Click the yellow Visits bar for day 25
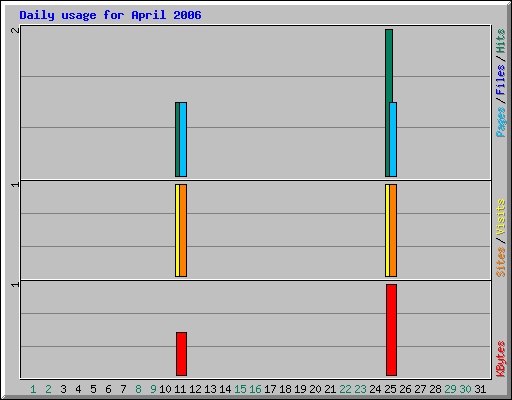The width and height of the screenshot is (512, 400). point(387,230)
